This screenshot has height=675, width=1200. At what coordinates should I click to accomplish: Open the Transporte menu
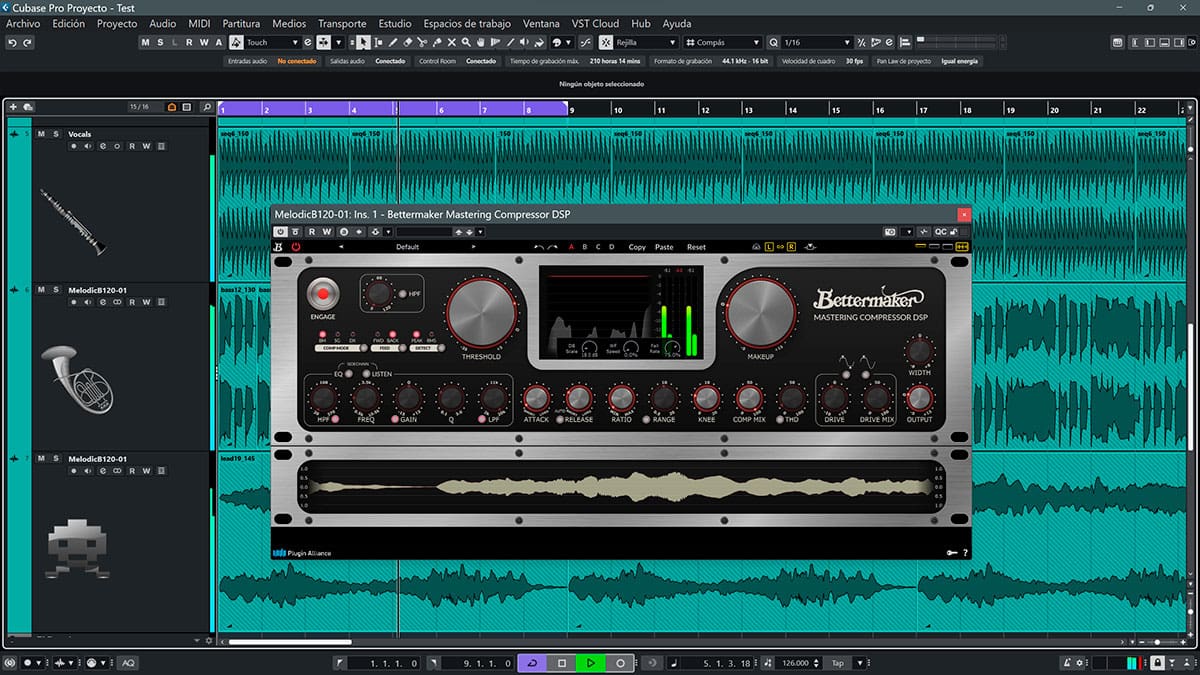coord(342,23)
